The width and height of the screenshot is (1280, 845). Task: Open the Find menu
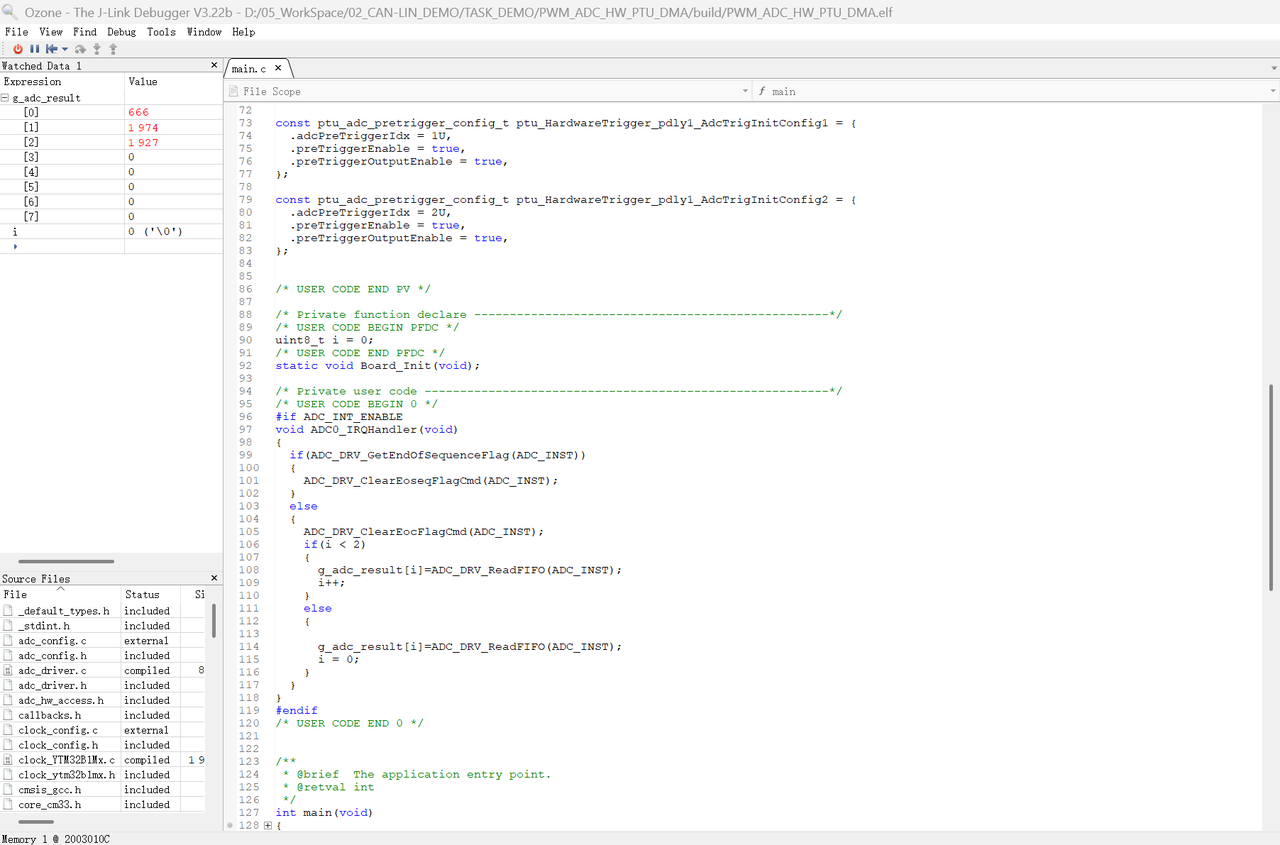[x=85, y=32]
